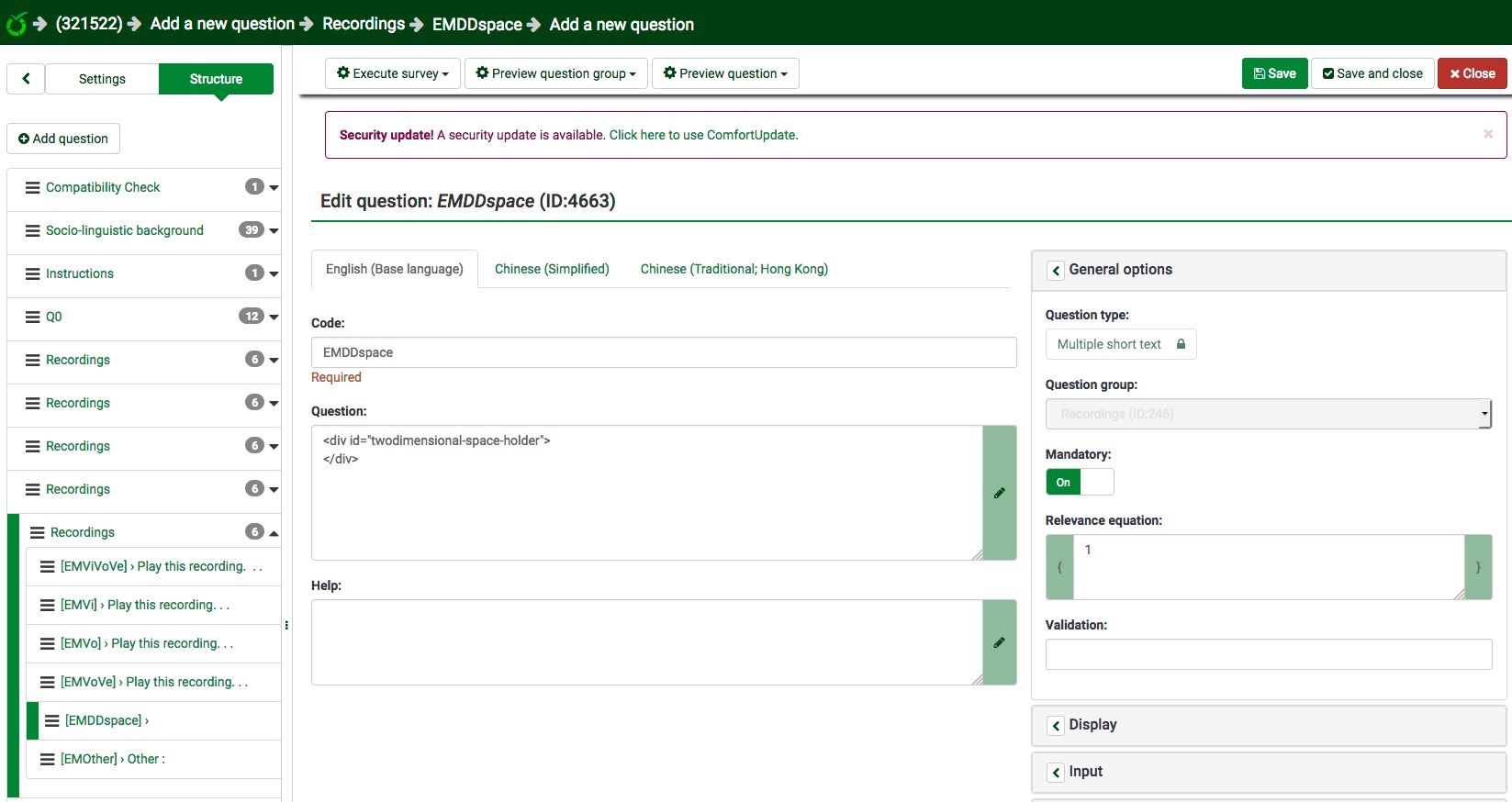Click the pencil editor icon beside Question field

click(x=999, y=493)
